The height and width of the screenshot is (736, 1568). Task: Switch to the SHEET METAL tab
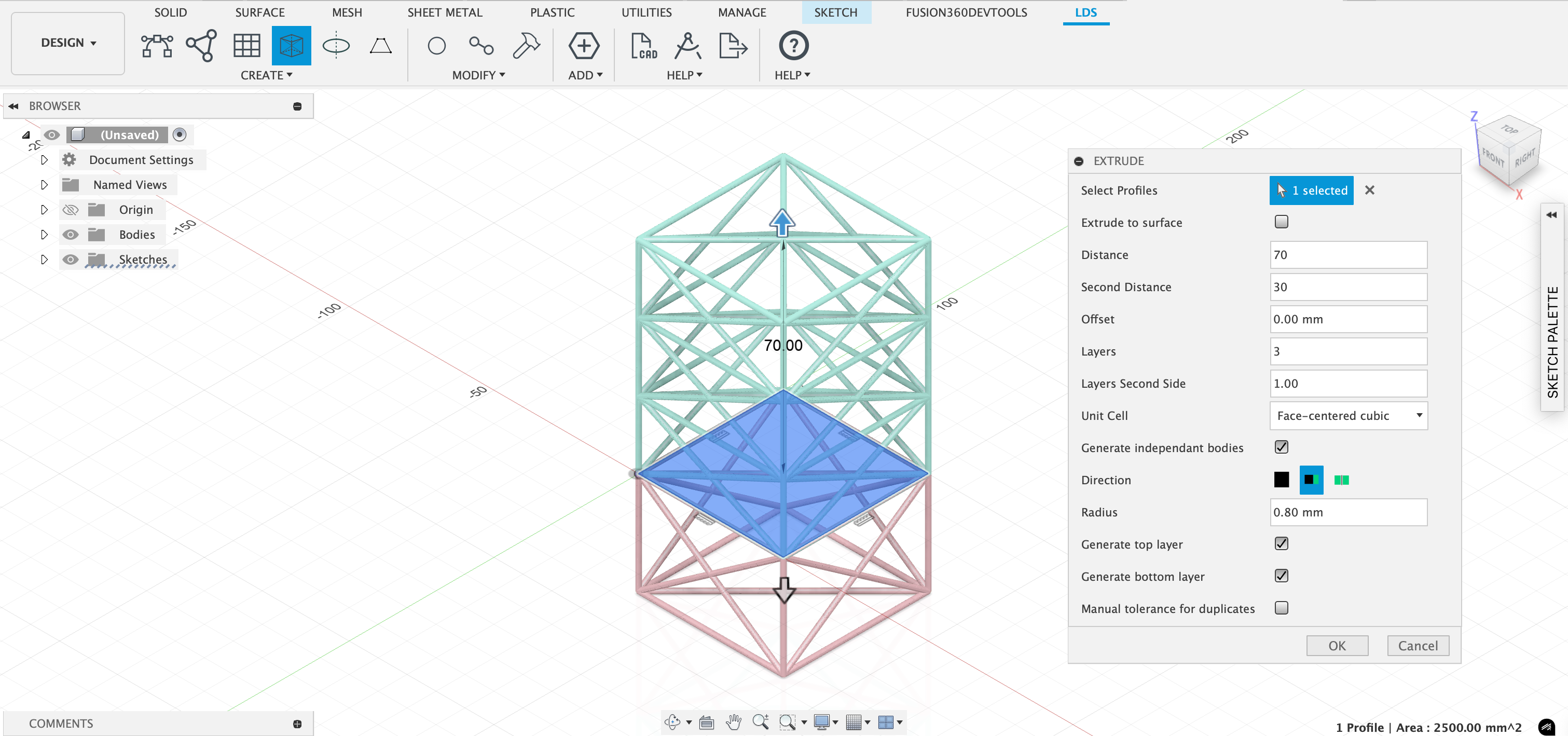pyautogui.click(x=444, y=12)
